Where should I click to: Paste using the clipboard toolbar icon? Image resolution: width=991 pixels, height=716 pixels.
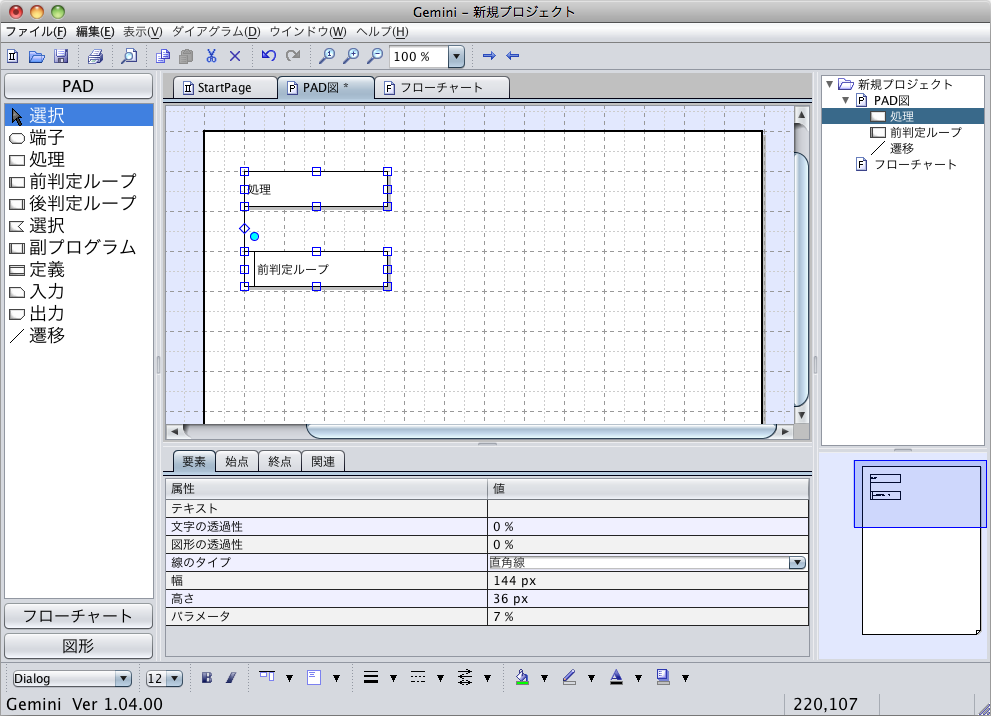click(x=186, y=56)
